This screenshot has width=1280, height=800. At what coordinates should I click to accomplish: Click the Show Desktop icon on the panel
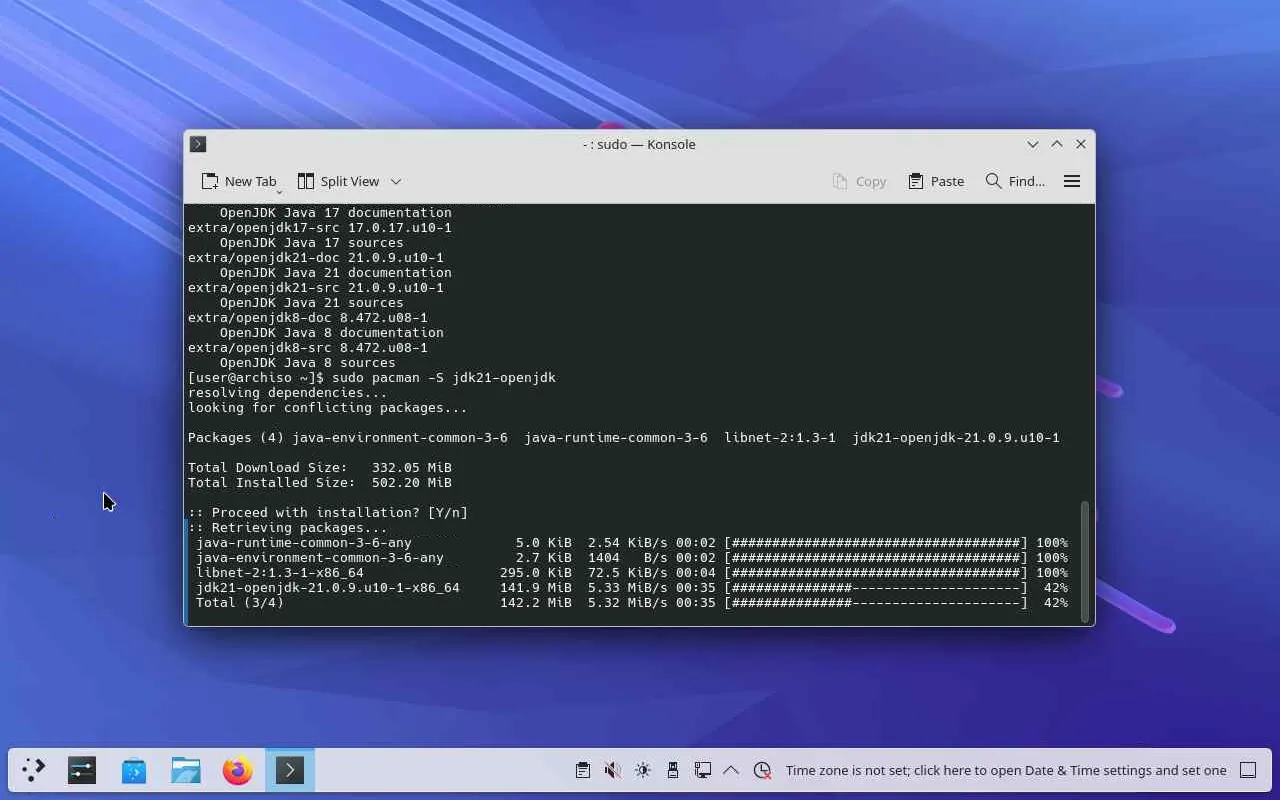coord(1248,770)
